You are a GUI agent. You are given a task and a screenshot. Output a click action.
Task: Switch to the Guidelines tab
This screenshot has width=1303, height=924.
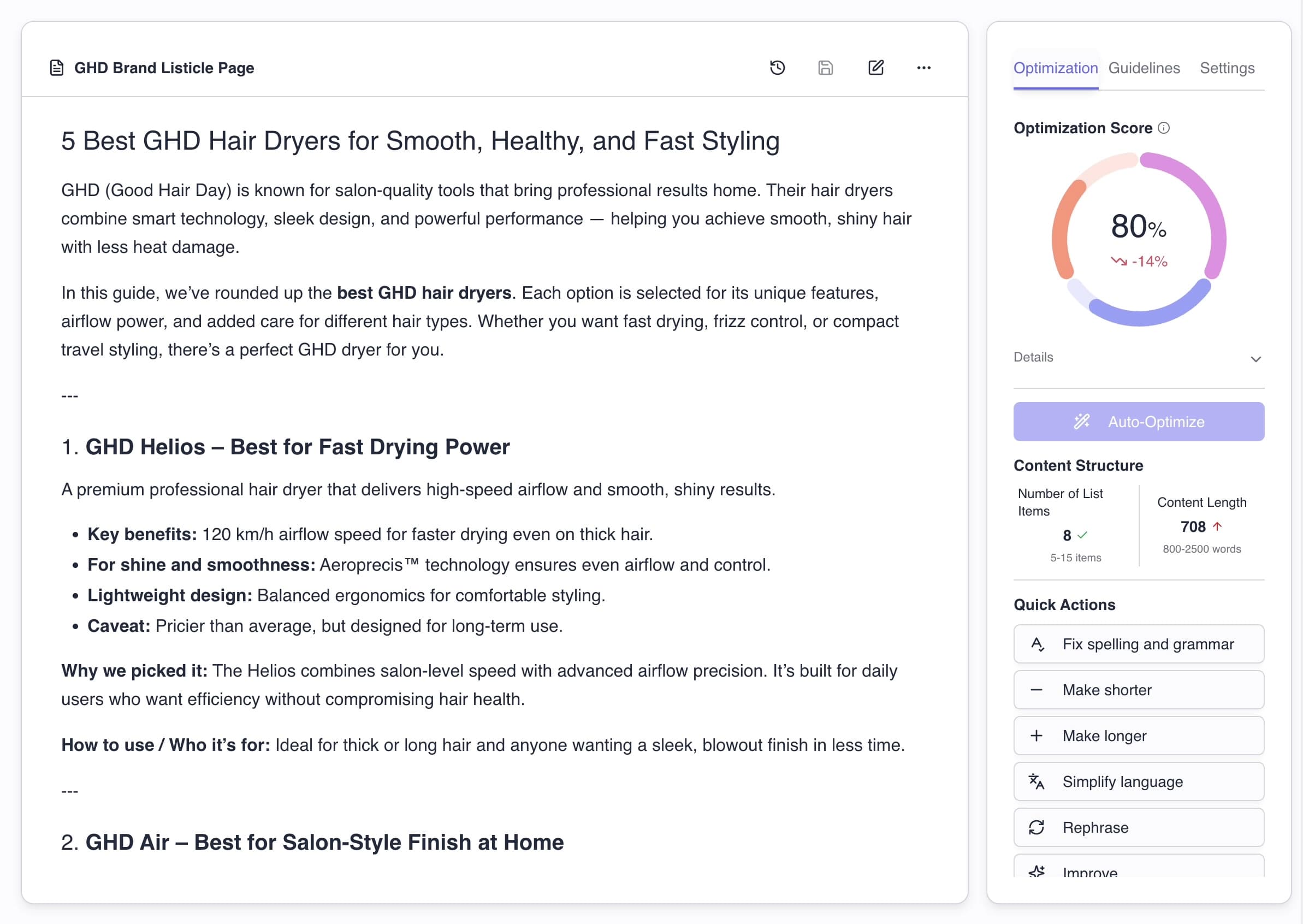1144,68
